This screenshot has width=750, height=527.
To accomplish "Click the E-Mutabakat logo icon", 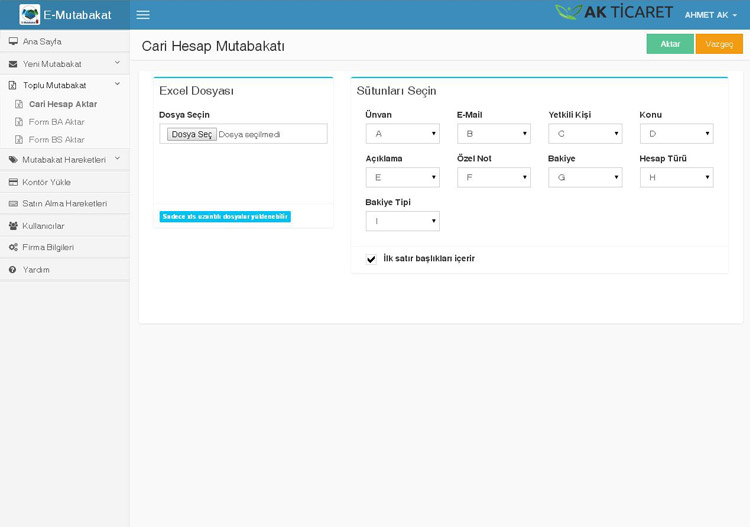I will pos(29,15).
